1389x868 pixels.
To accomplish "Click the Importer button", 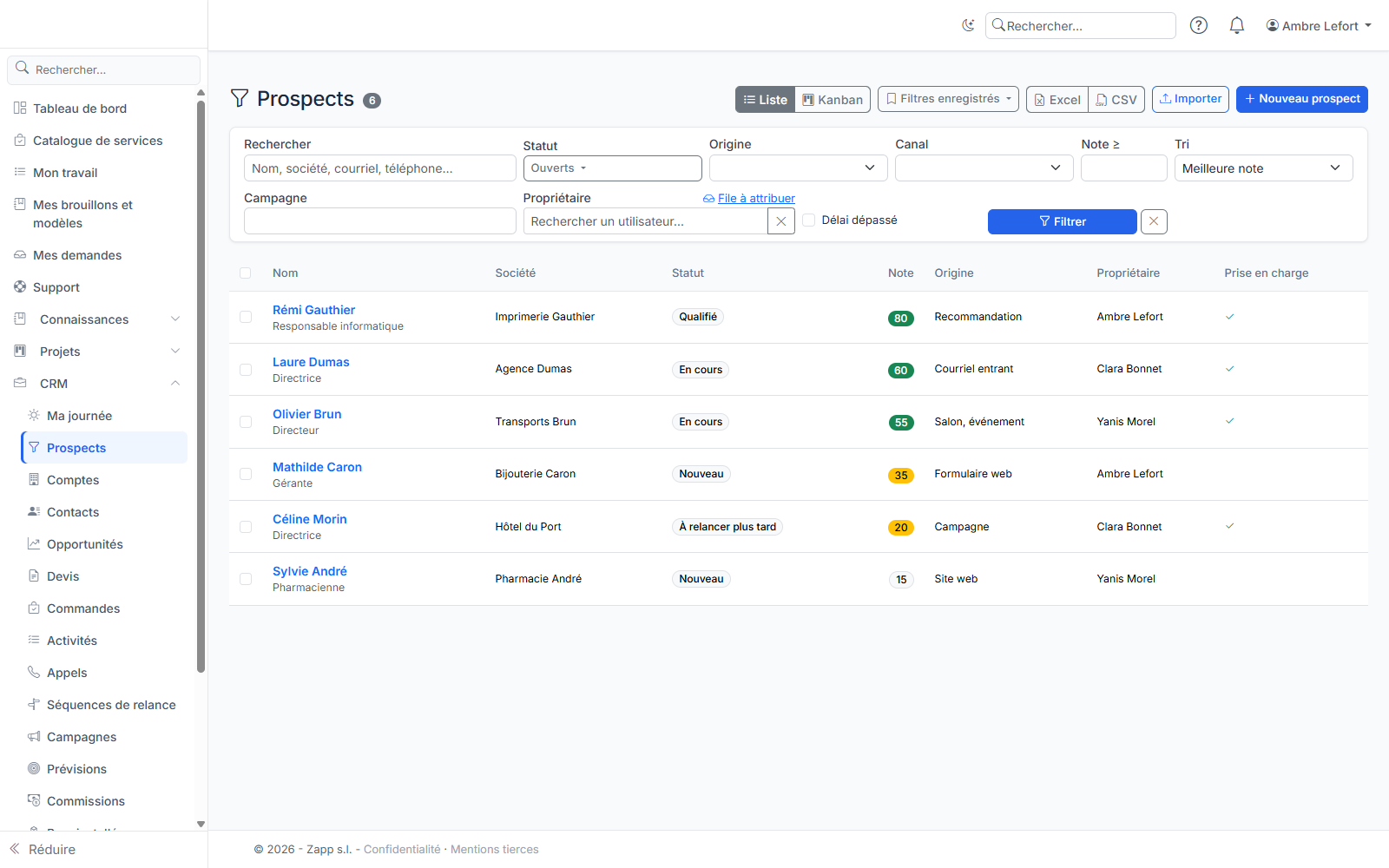I will (x=1190, y=99).
